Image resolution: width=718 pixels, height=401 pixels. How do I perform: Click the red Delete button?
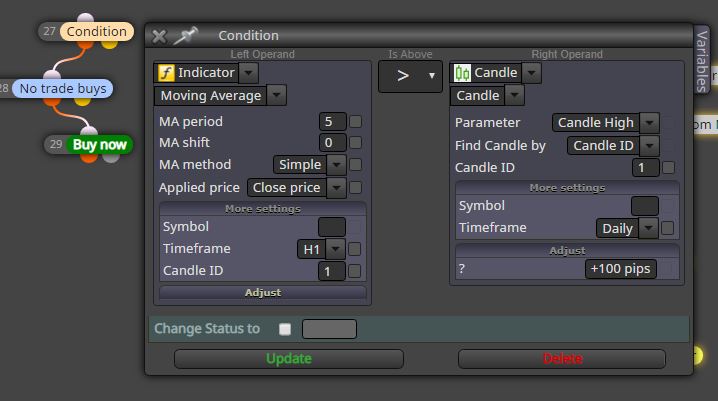tap(562, 358)
